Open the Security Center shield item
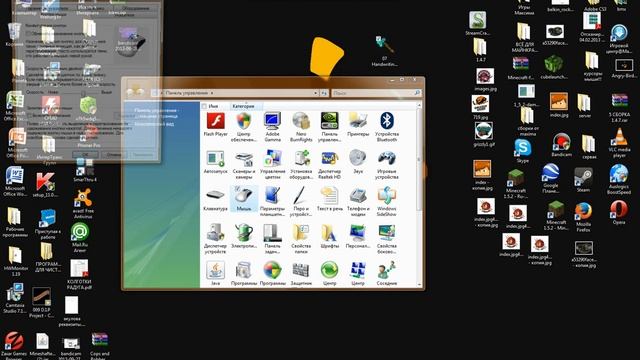 (x=244, y=127)
